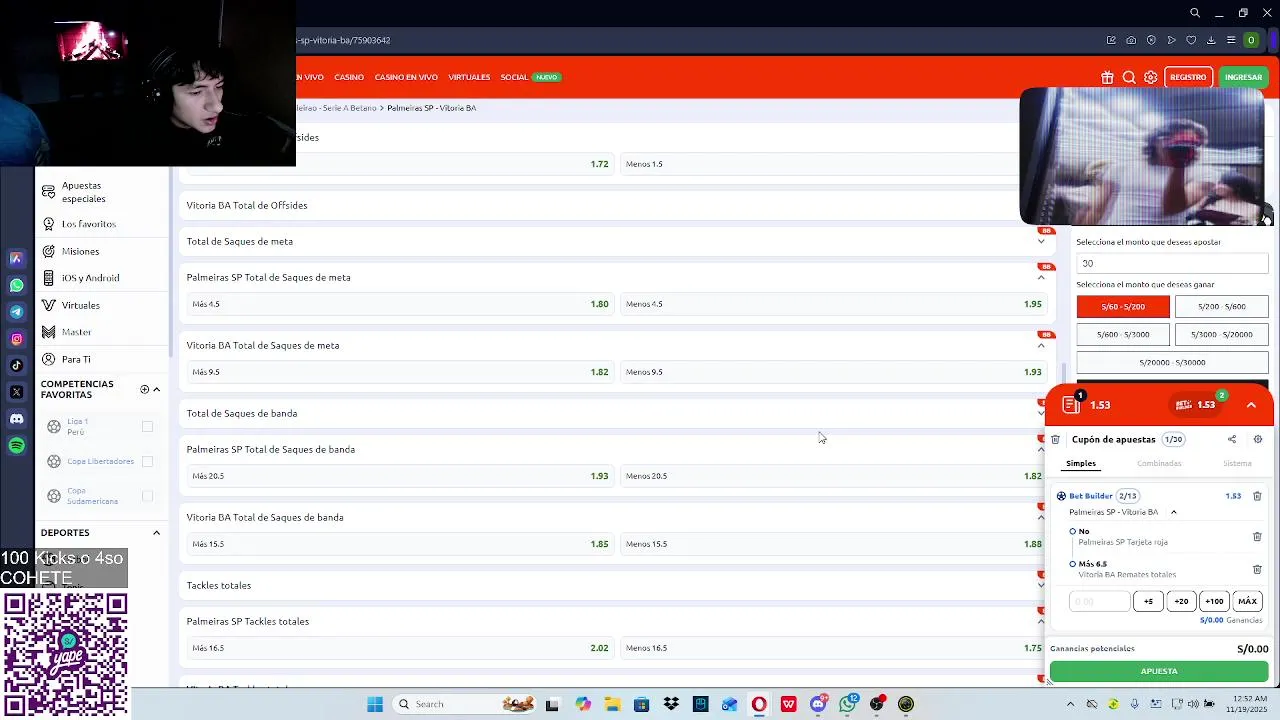This screenshot has height=720, width=1280.
Task: Click the REGISTRO button
Action: point(1188,77)
